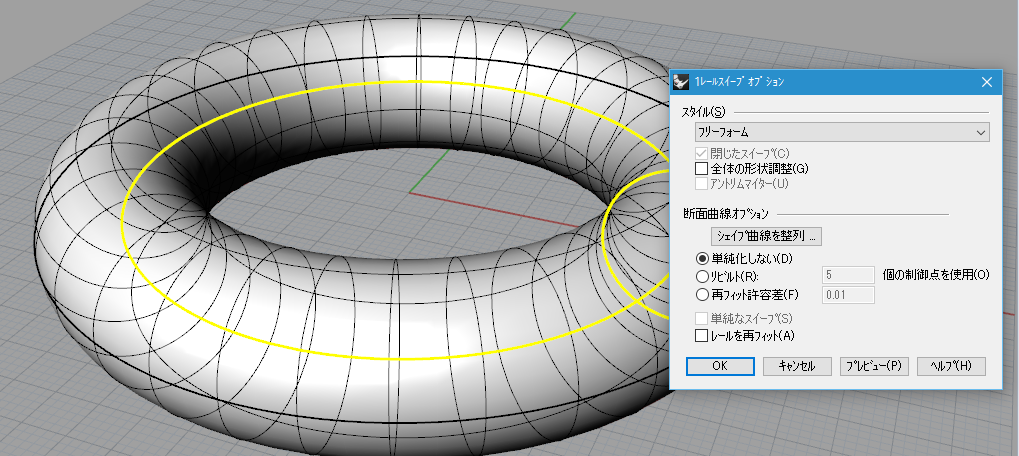This screenshot has height=456, width=1019.
Task: Open the スタイル dropdown showing フリーフォーム
Action: pos(842,133)
